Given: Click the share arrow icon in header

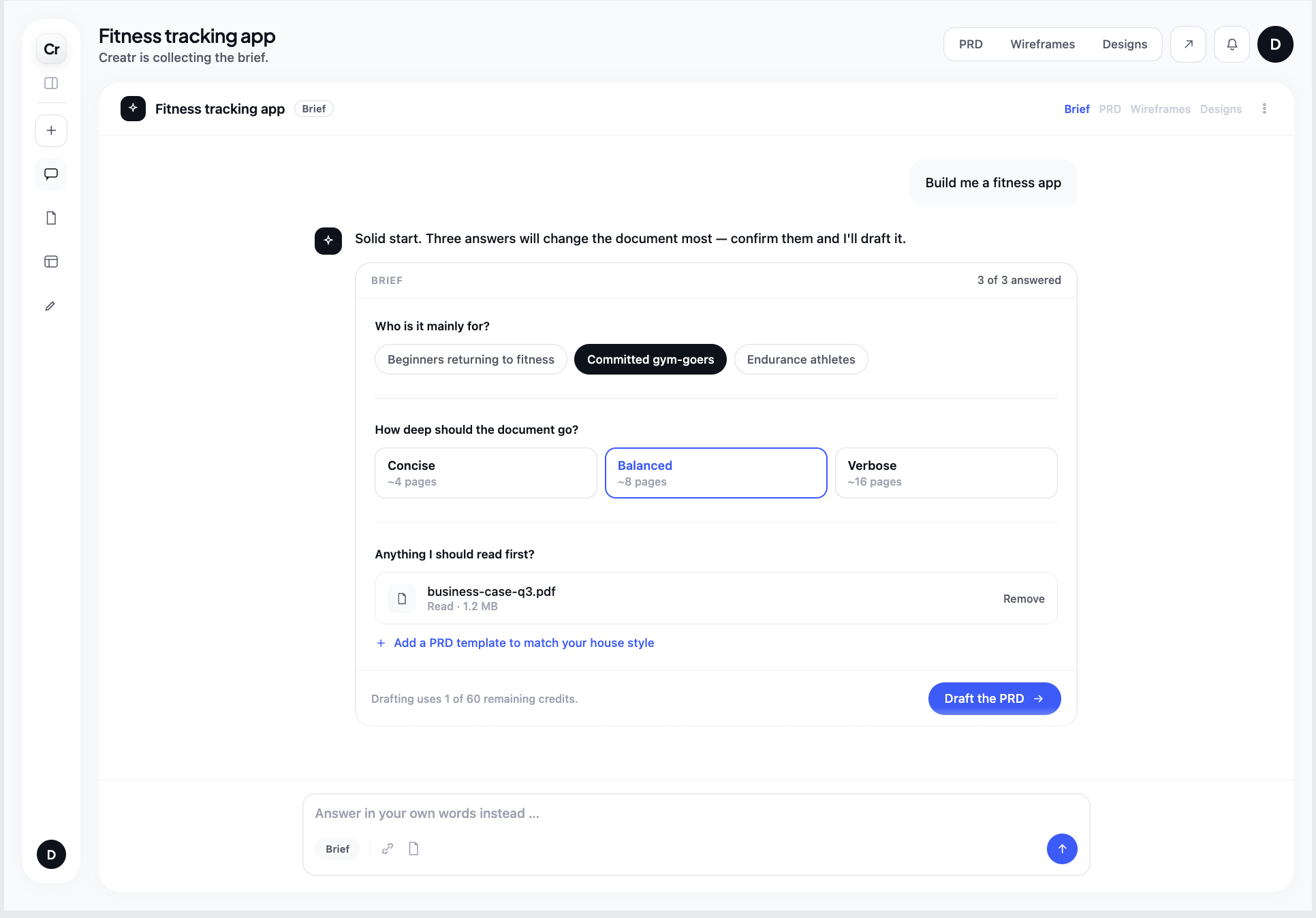Looking at the screenshot, I should (1188, 44).
